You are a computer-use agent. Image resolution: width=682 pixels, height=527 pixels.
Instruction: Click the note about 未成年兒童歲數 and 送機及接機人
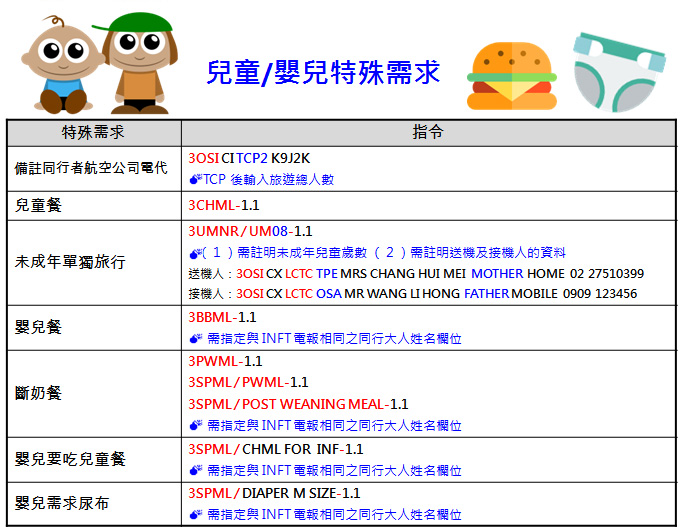pyautogui.click(x=384, y=252)
